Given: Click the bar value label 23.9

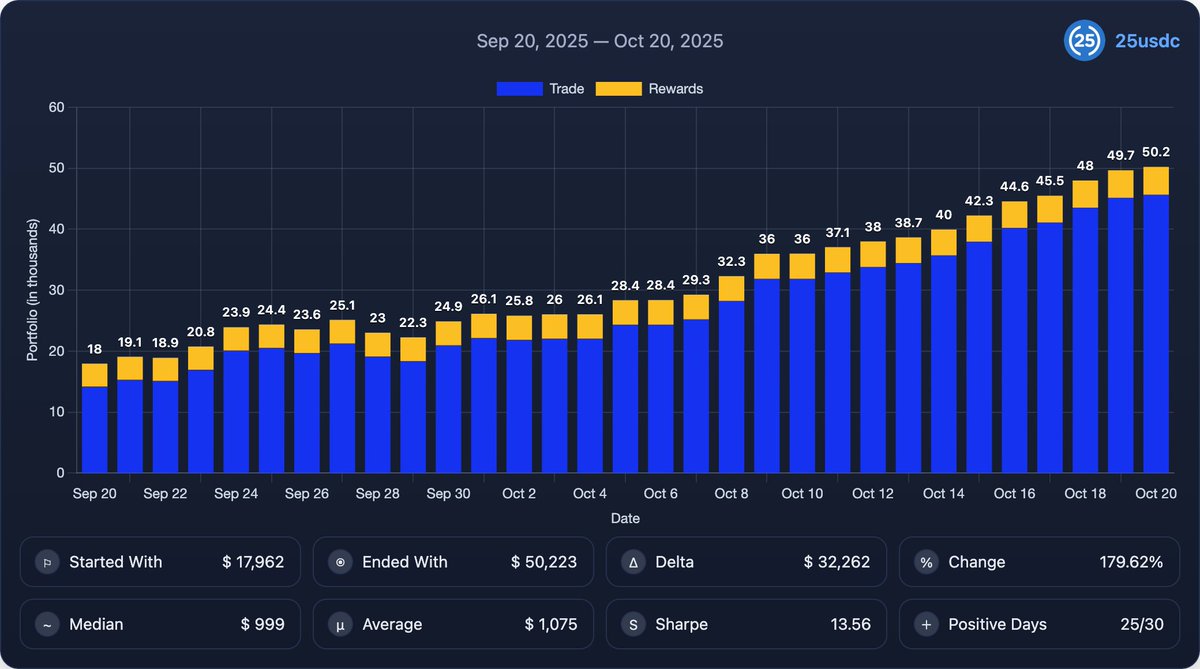Looking at the screenshot, I should (236, 312).
